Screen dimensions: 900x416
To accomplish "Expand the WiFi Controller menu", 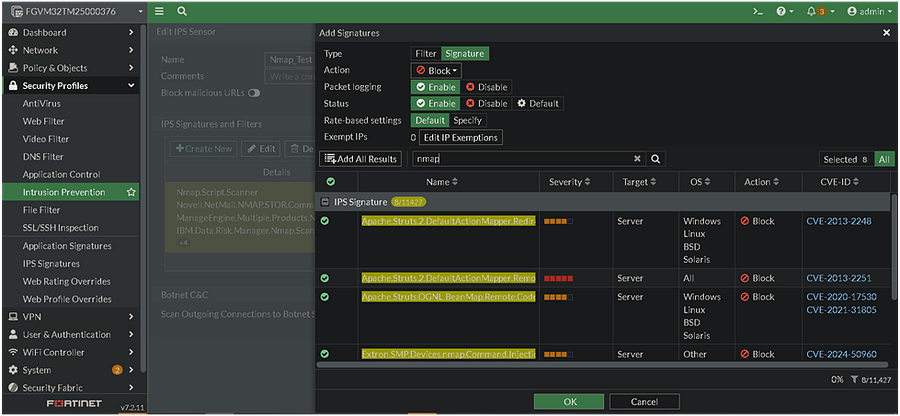I will coord(70,352).
